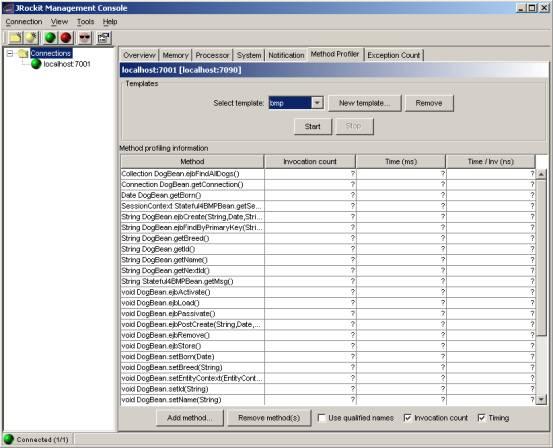Click the table's vertical scrollbar thumb
553x448 pixels.
point(541,258)
